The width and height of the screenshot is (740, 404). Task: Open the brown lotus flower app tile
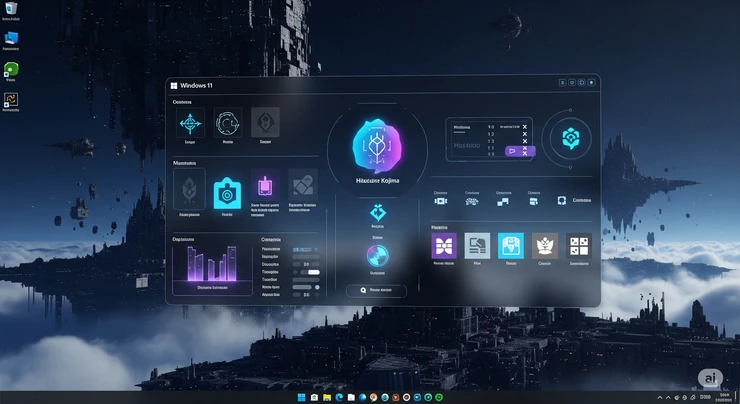[x=545, y=245]
